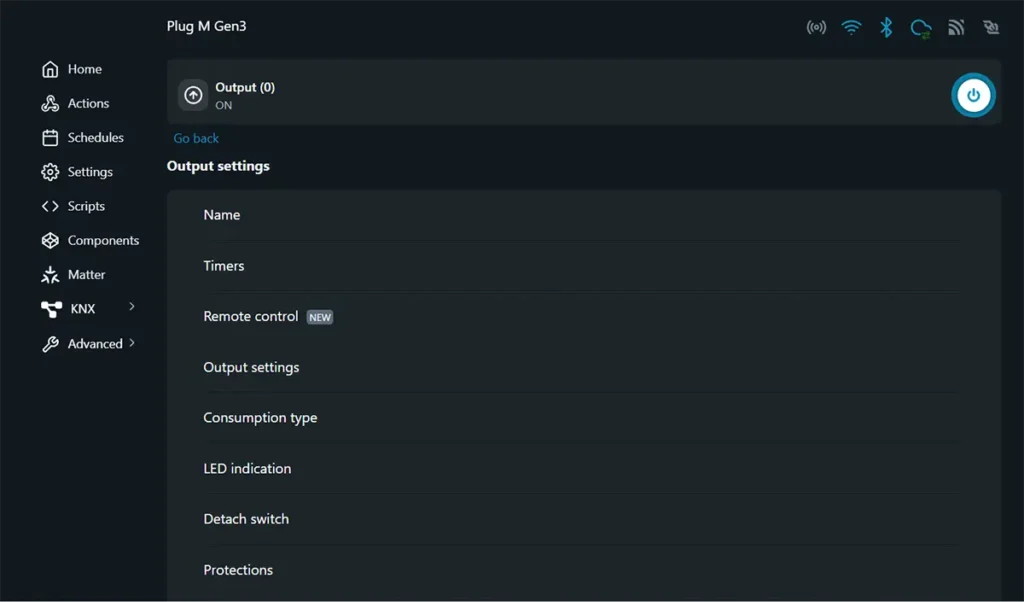Toggle the Output power button
Screen dimensions: 1024x602
972,96
